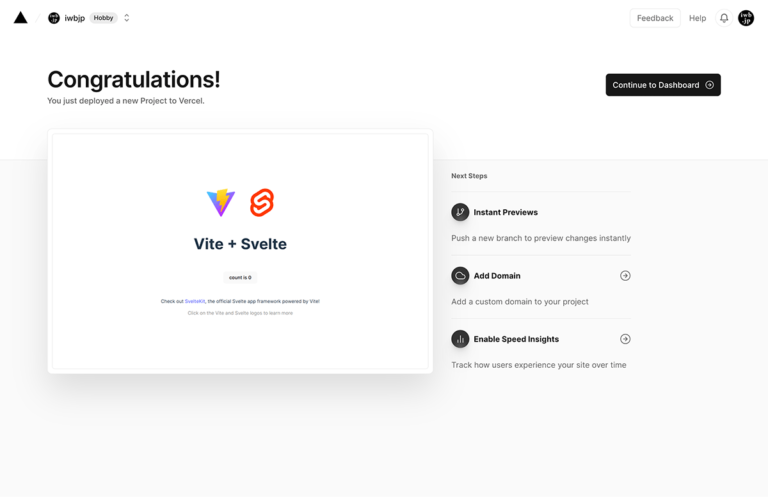Click the iwbjp team avatar icon
The width and height of the screenshot is (768, 497).
click(x=54, y=18)
